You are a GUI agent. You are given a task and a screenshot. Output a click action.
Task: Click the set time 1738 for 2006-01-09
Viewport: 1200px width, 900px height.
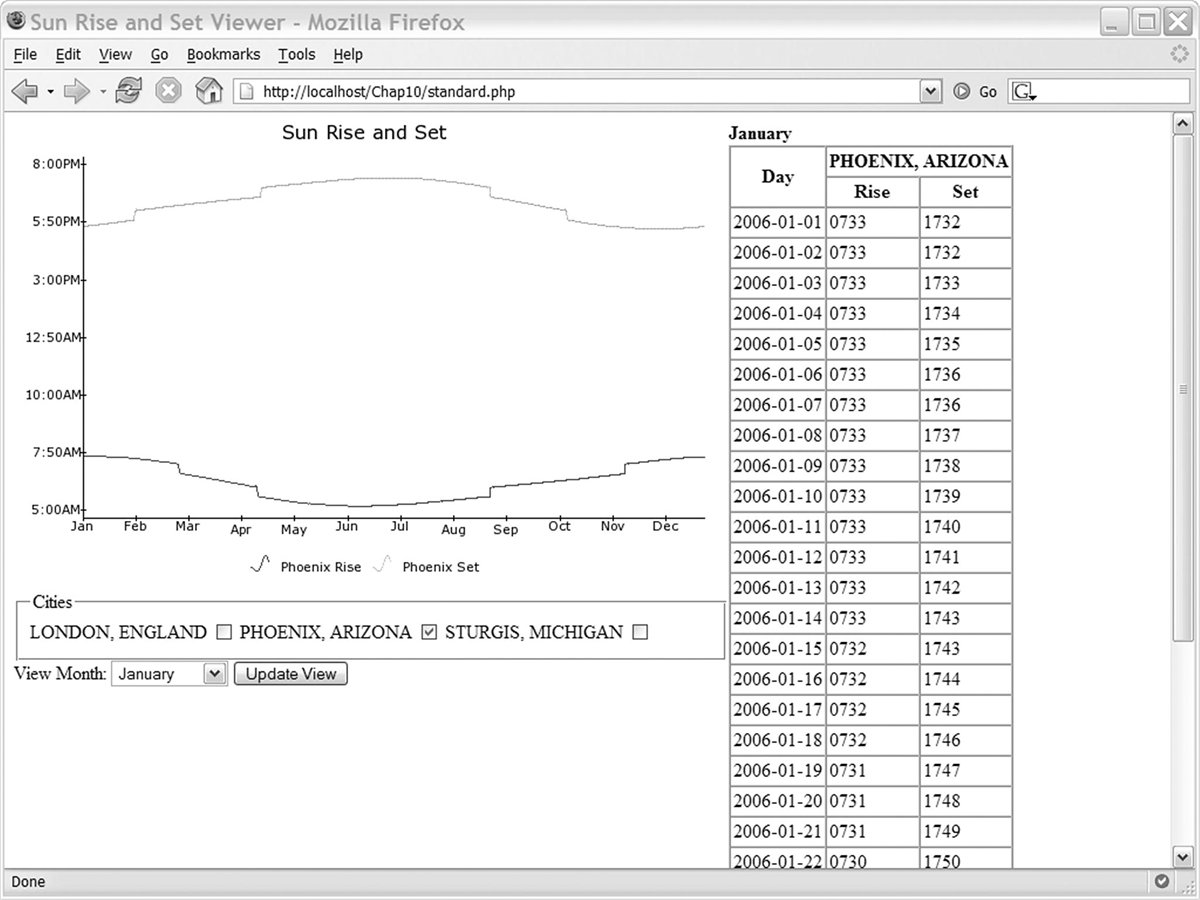(966, 466)
